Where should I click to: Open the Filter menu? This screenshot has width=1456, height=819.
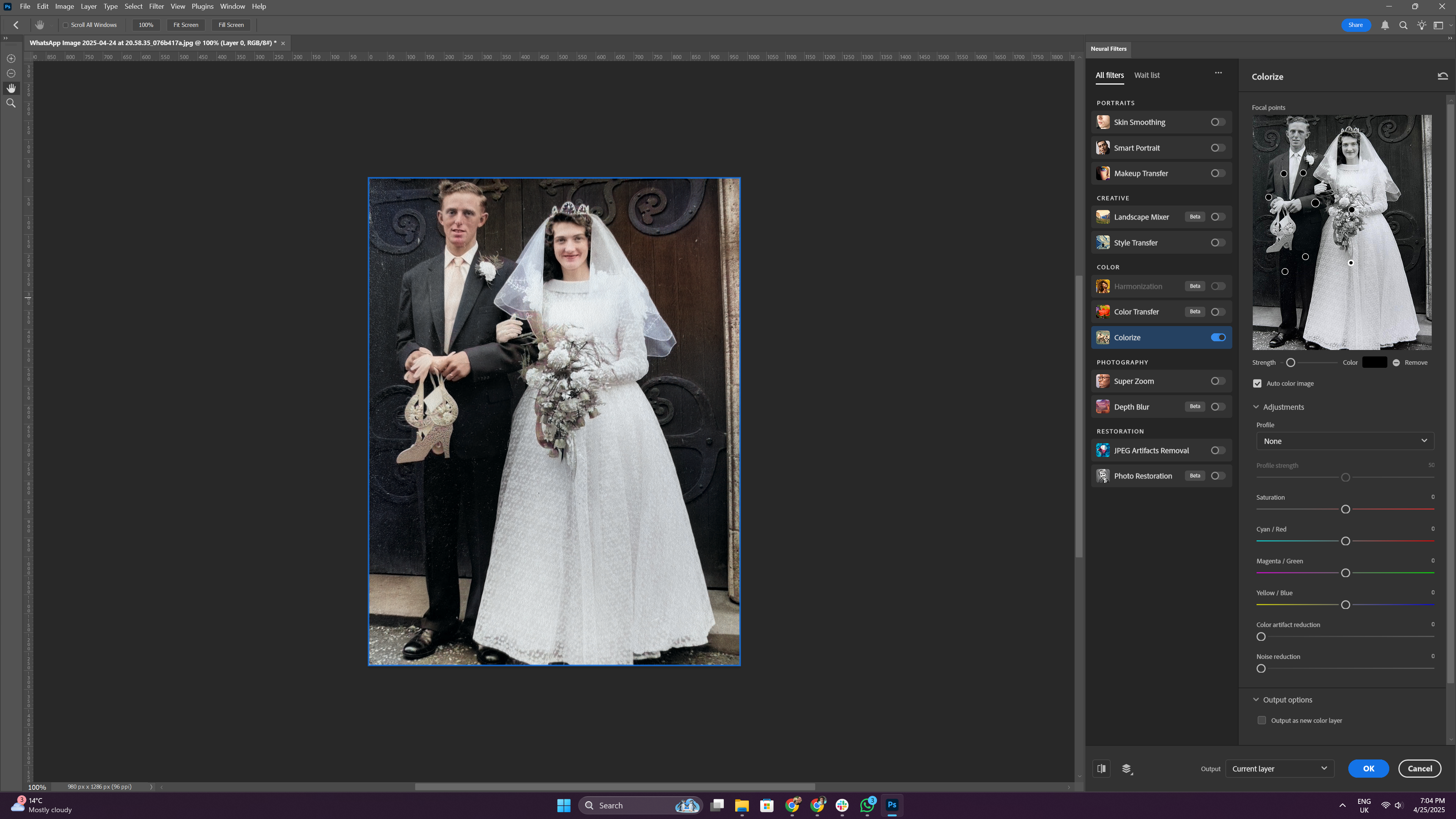coord(156,6)
